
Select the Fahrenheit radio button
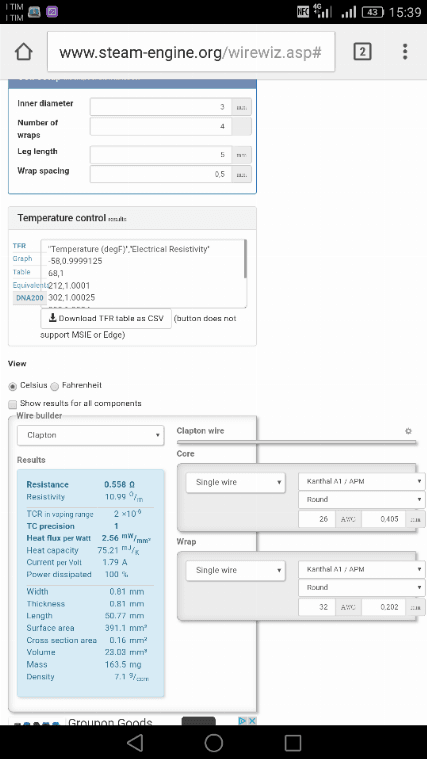click(54, 386)
